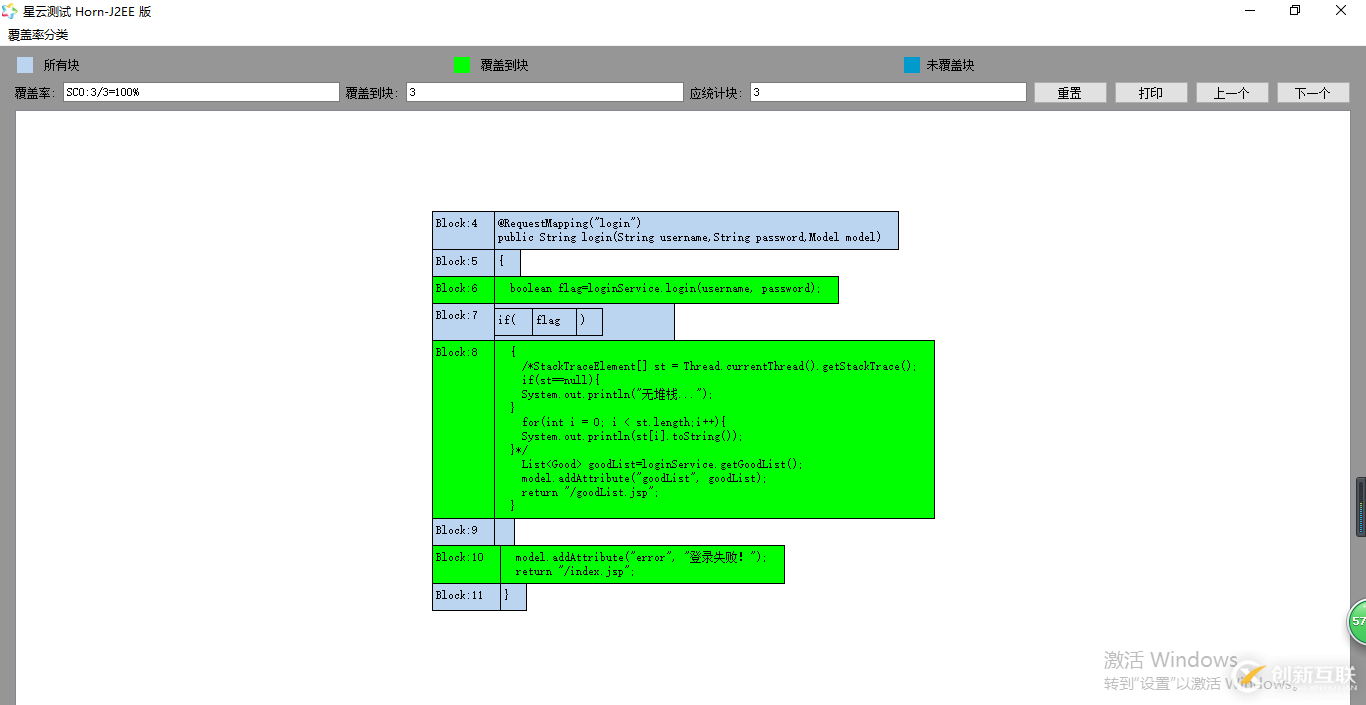1366x705 pixels.
Task: Click the 覆盖率 input field
Action: point(201,92)
